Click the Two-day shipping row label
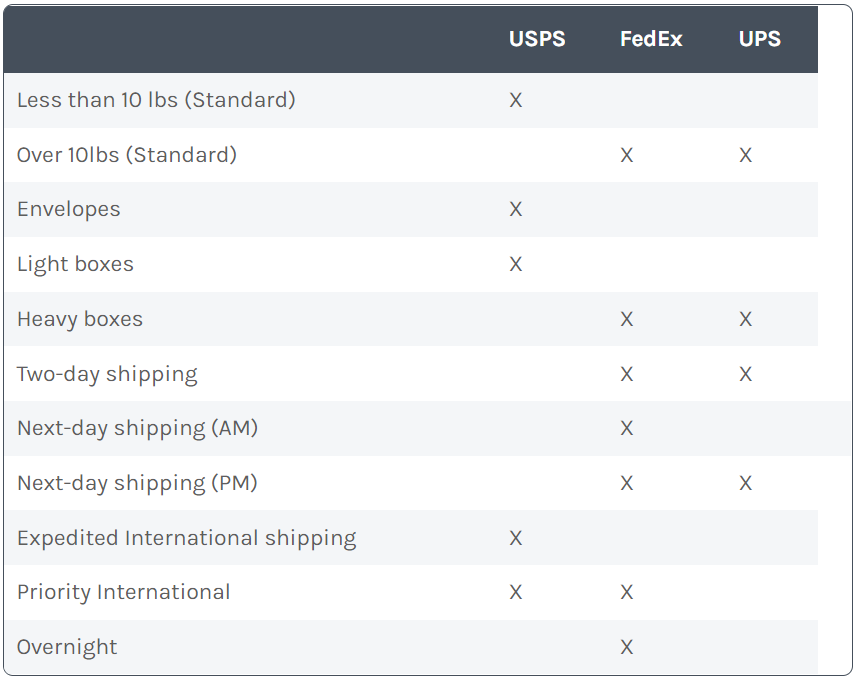Viewport: 855px width, 682px height. (107, 374)
